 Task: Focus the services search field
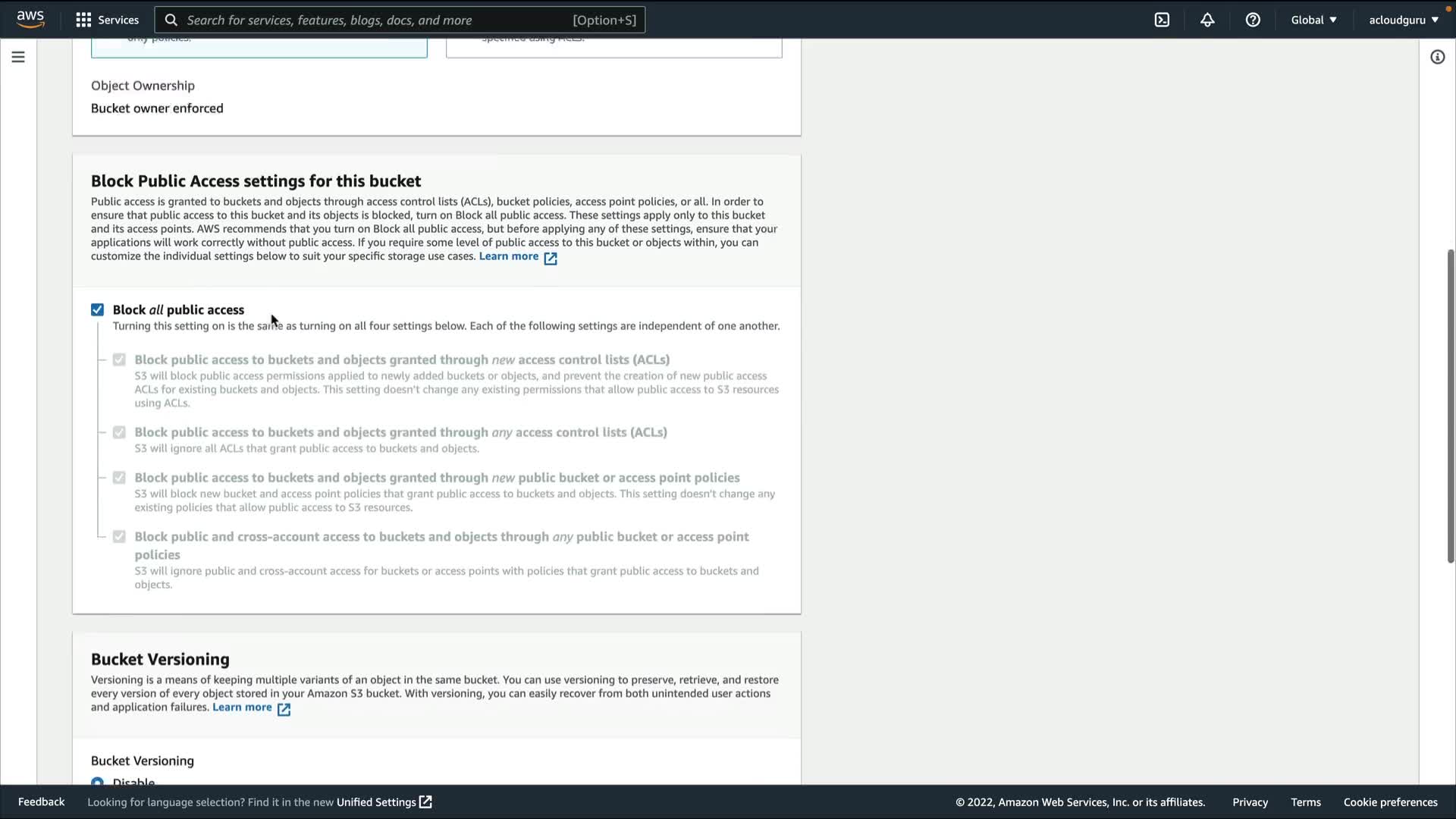point(379,20)
